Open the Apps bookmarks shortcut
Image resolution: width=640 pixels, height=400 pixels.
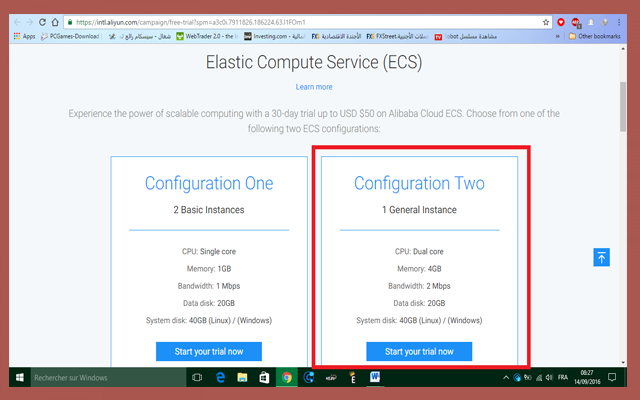[24, 36]
